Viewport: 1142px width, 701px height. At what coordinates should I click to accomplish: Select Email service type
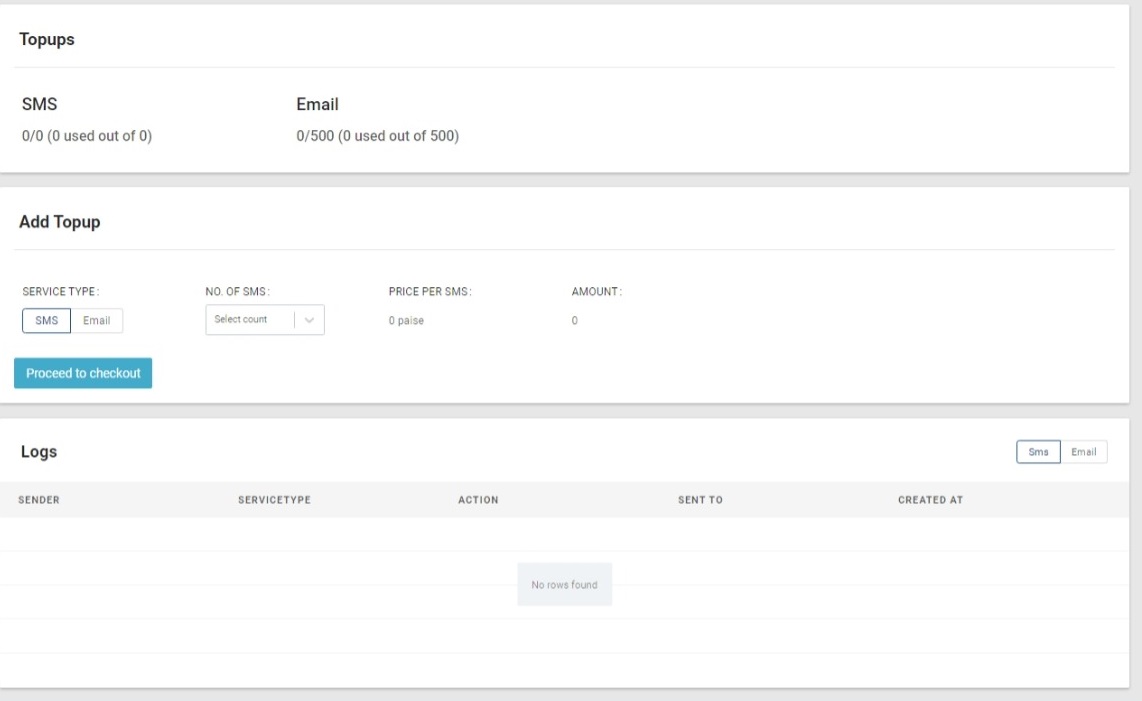(97, 321)
